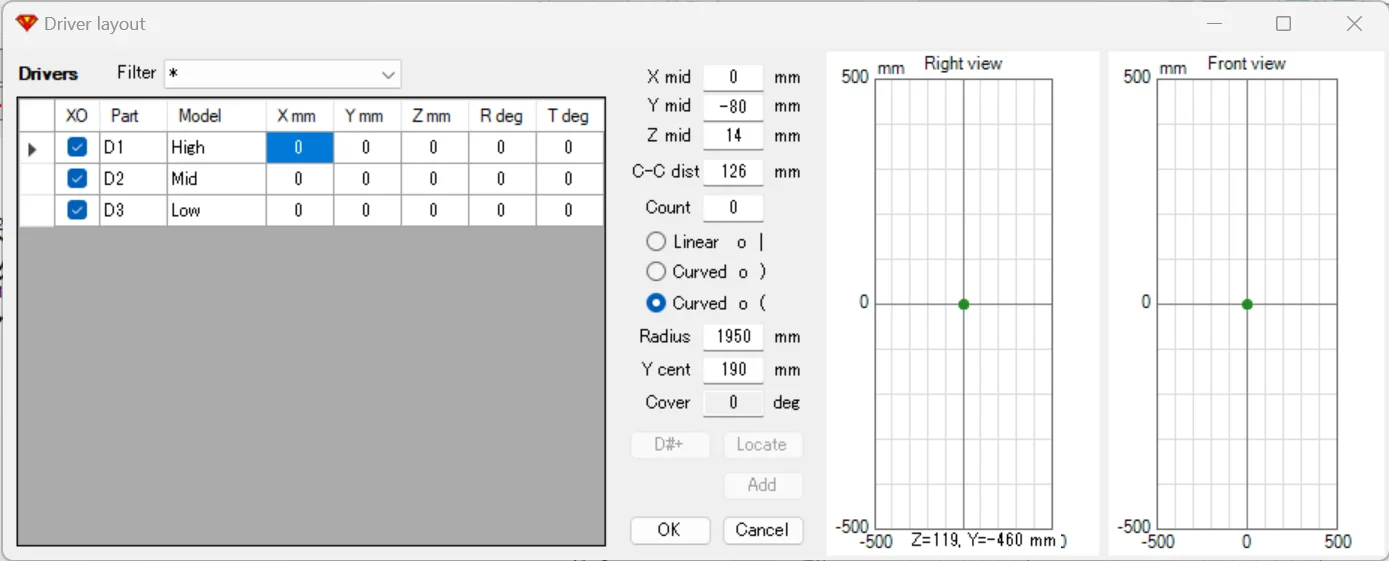This screenshot has width=1389, height=561.
Task: Click the green dot in Right view
Action: tap(963, 304)
